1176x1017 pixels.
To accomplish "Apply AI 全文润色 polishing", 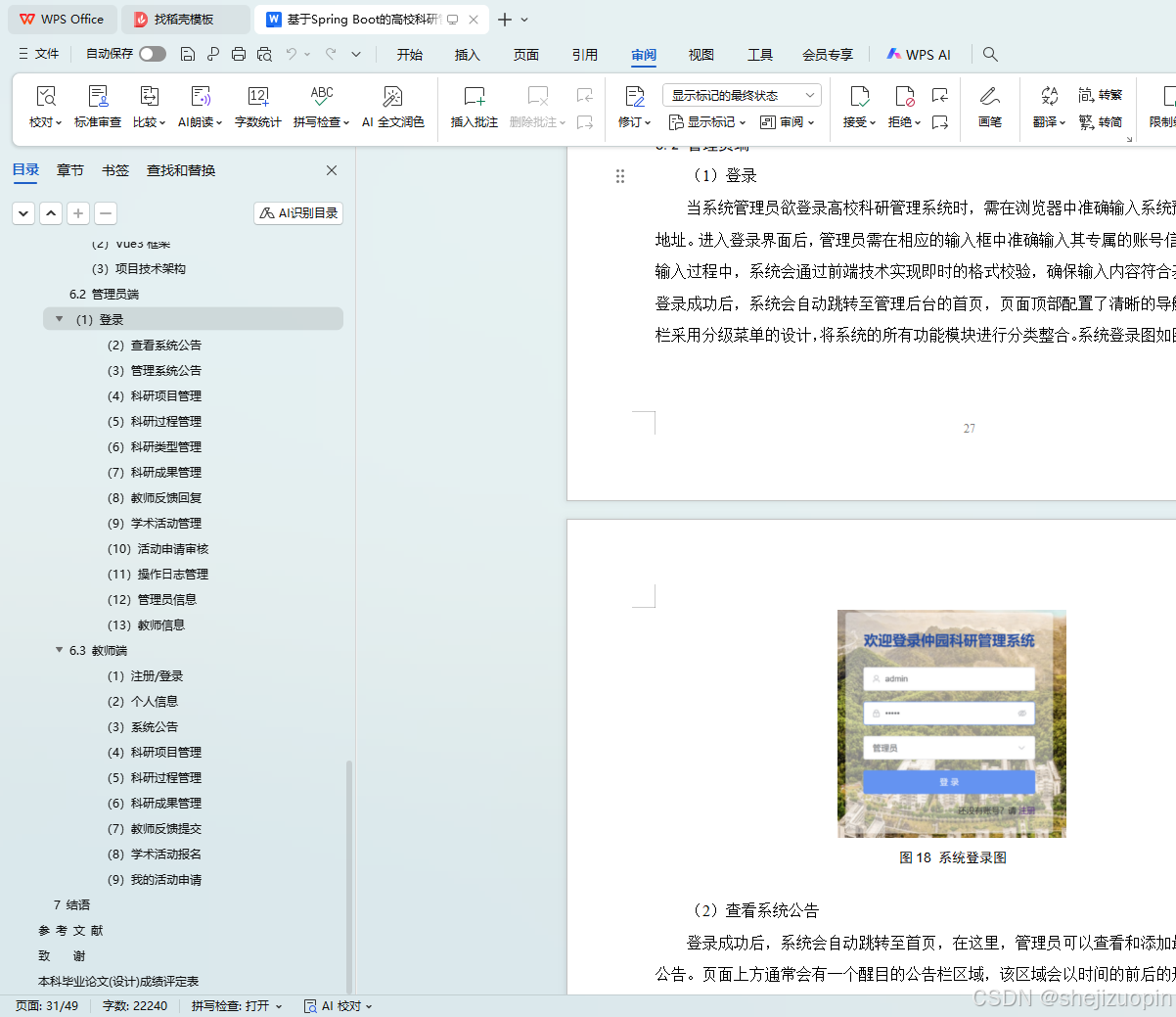I will (x=393, y=108).
